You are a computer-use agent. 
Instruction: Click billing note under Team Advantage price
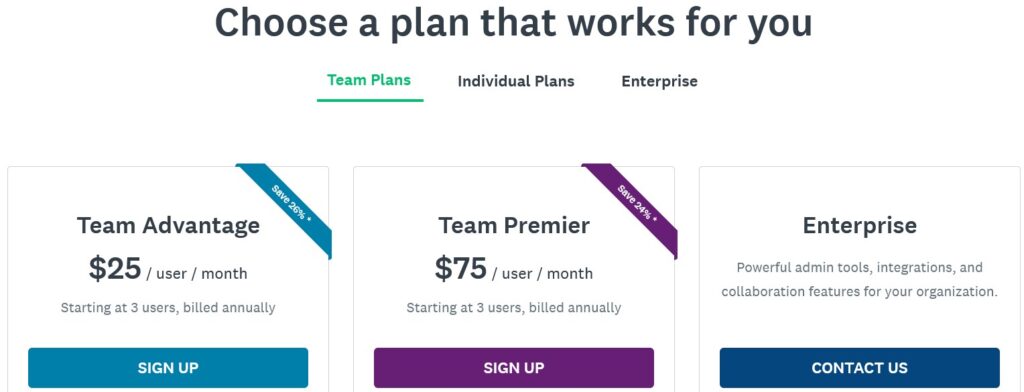pos(168,307)
